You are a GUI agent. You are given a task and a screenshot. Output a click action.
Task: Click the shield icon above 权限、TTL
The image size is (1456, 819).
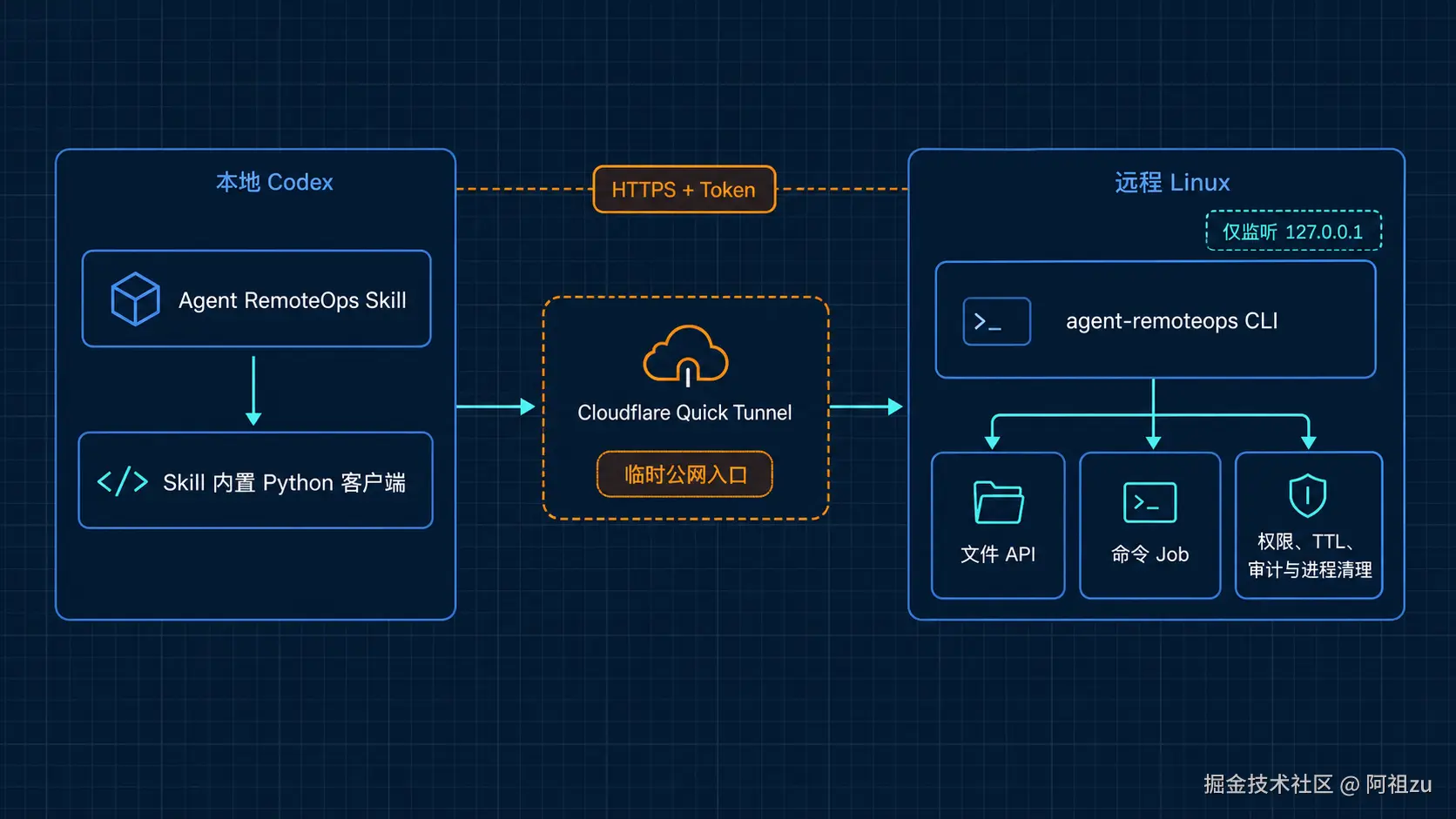(x=1307, y=495)
